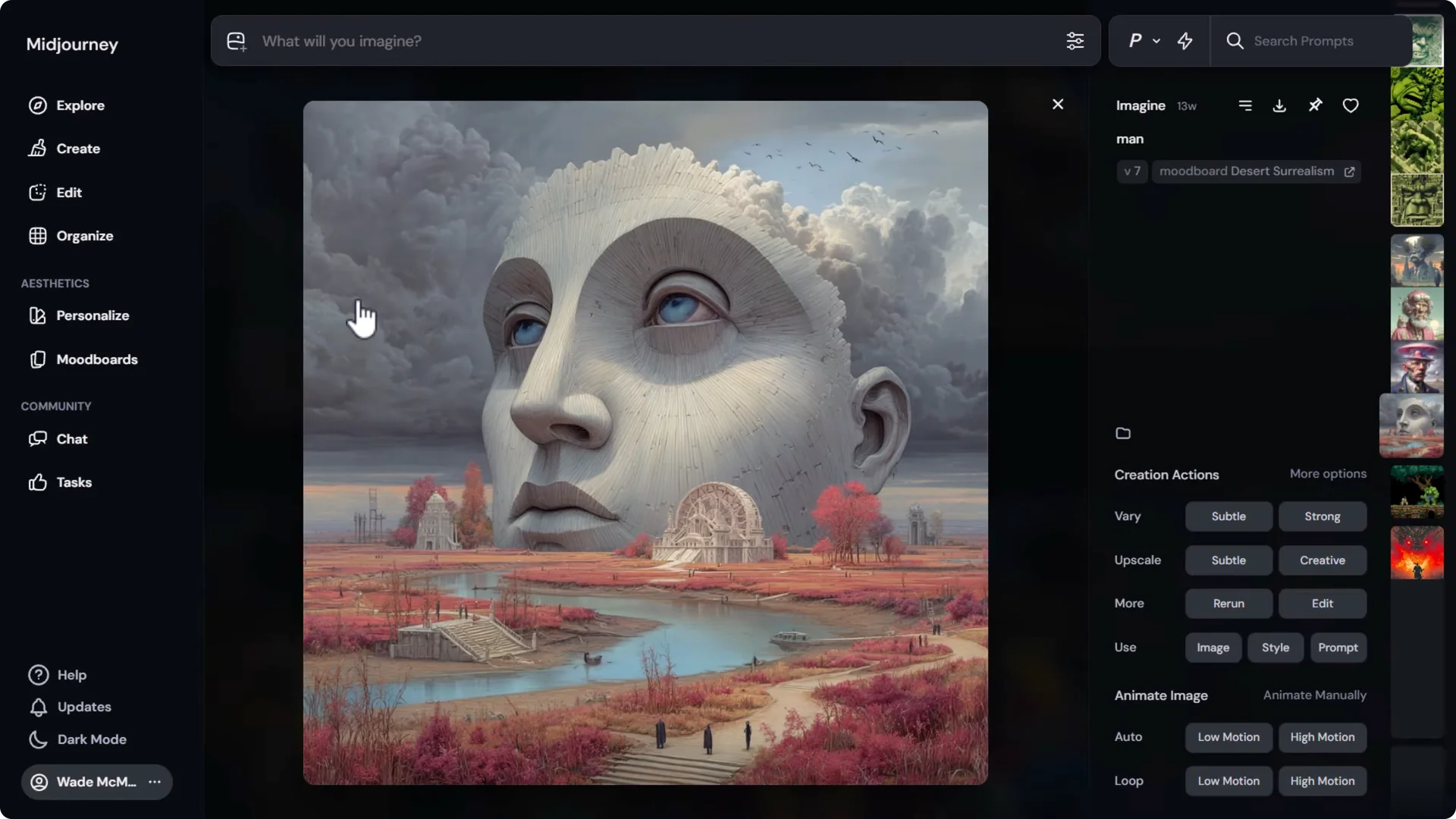Click the lightning fast-mode icon near search
The height and width of the screenshot is (819, 1456).
(x=1185, y=41)
